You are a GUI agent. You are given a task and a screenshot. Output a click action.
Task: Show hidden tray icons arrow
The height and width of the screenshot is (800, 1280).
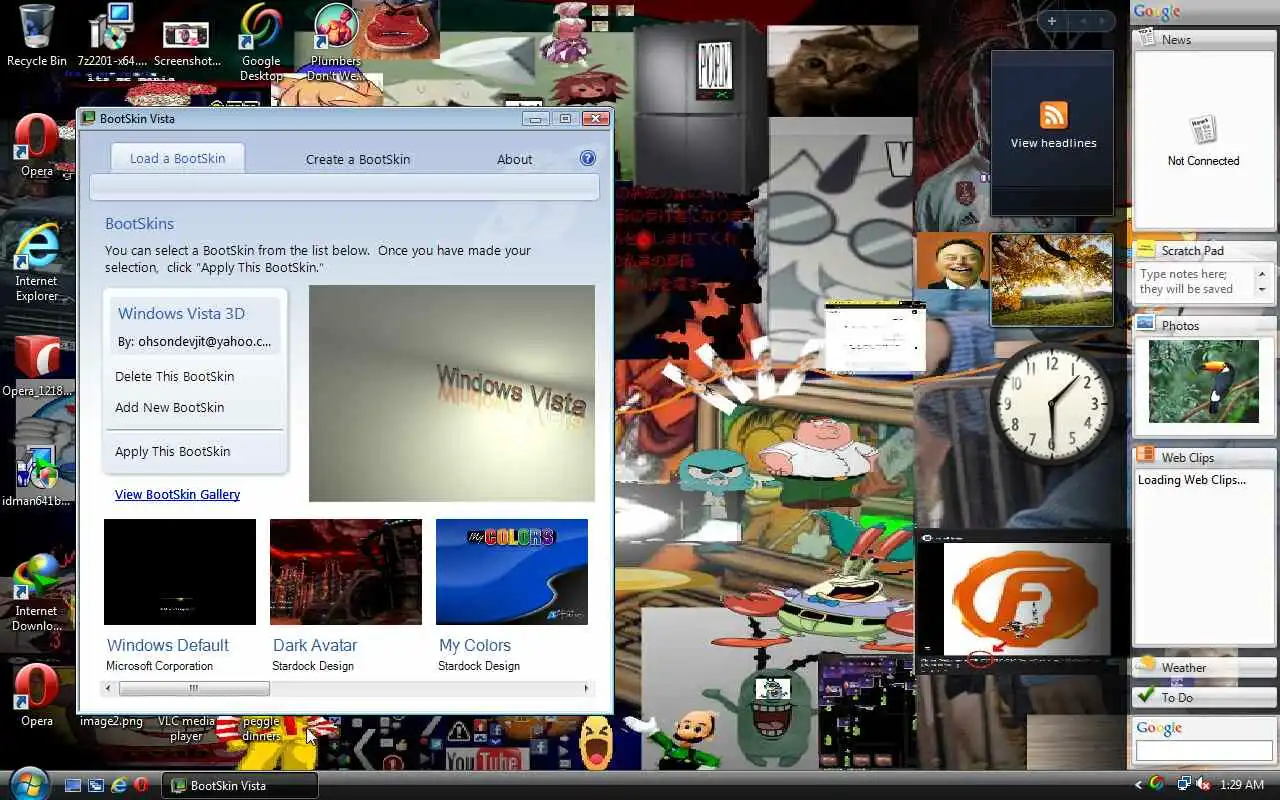pyautogui.click(x=1139, y=785)
